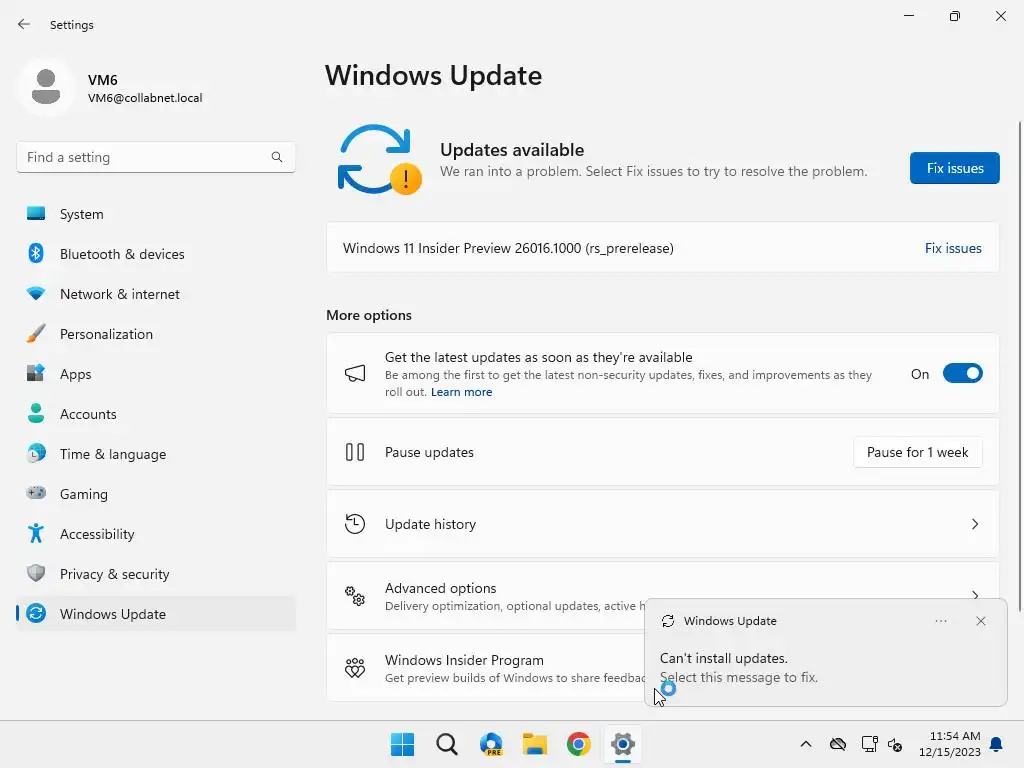Click the pause icon beside Pause updates
Image resolution: width=1024 pixels, height=768 pixels.
click(355, 452)
